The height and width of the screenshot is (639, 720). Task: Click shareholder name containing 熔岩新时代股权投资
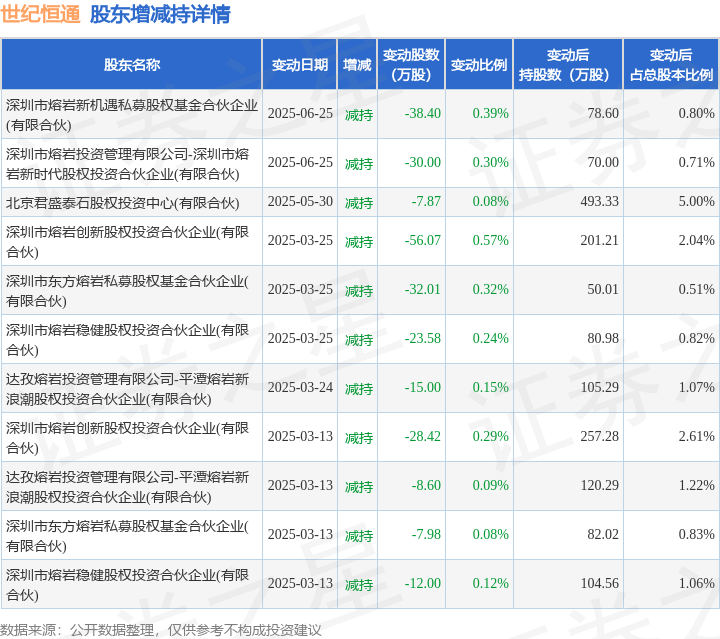tap(127, 164)
